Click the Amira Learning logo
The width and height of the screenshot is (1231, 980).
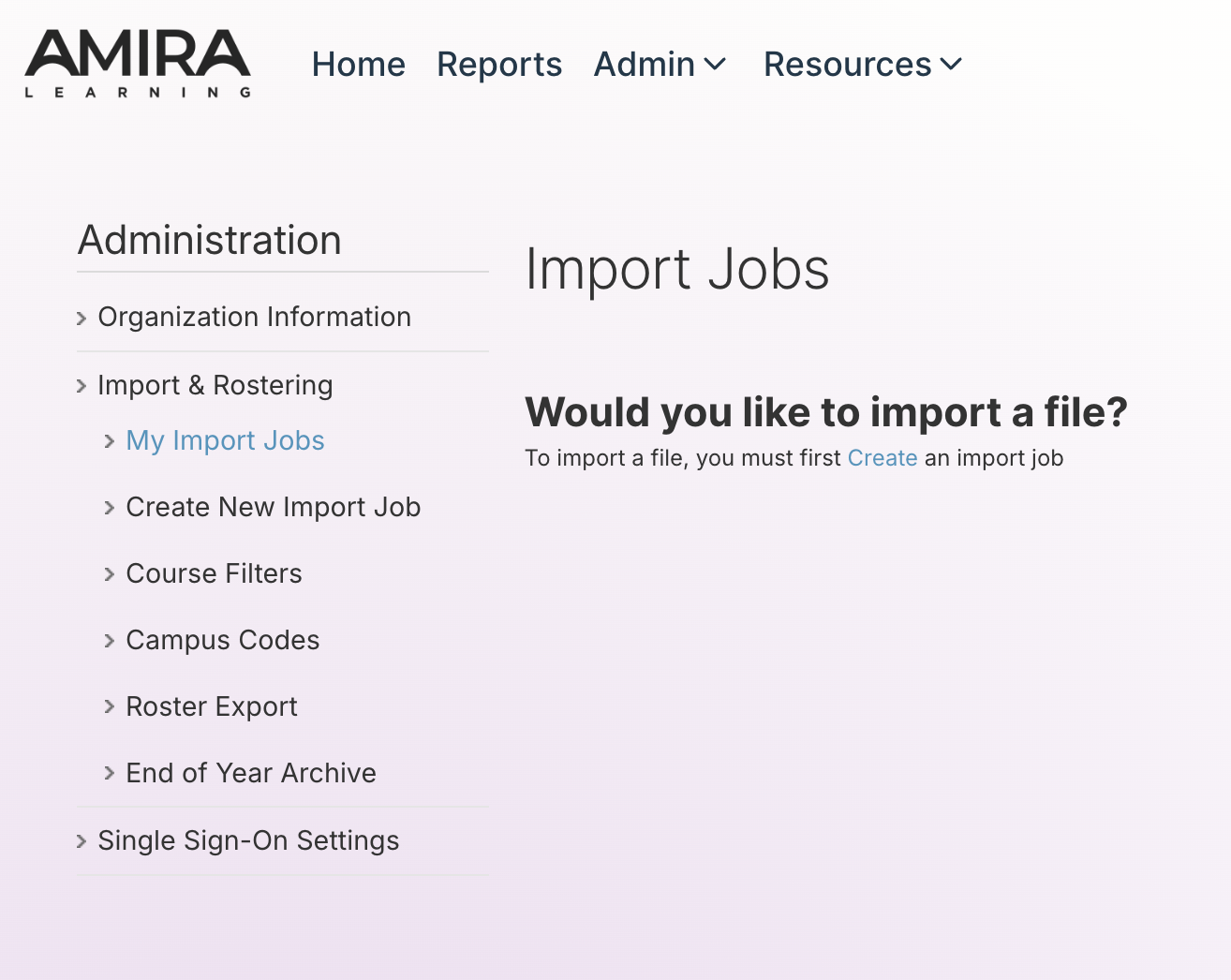(x=137, y=63)
